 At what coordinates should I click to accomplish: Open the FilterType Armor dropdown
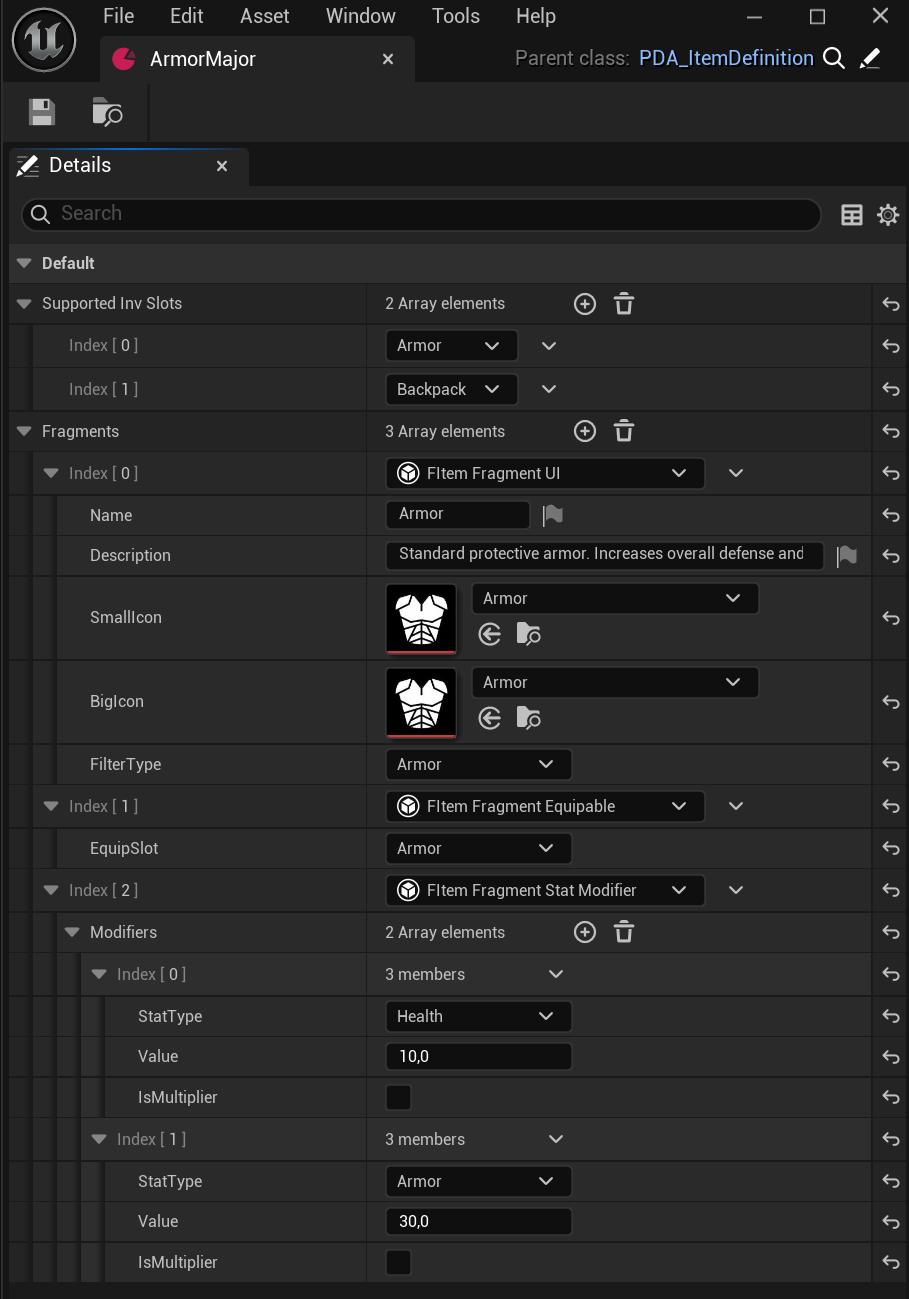point(478,765)
